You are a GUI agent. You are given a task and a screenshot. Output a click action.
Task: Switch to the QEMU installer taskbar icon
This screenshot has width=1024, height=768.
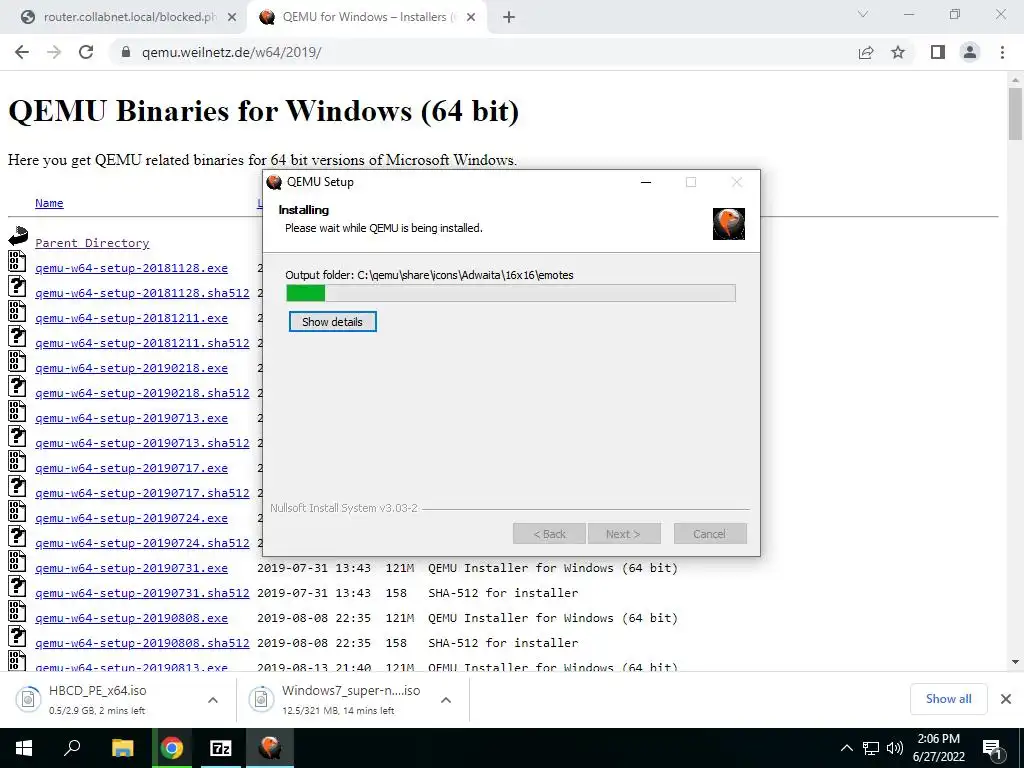point(270,748)
